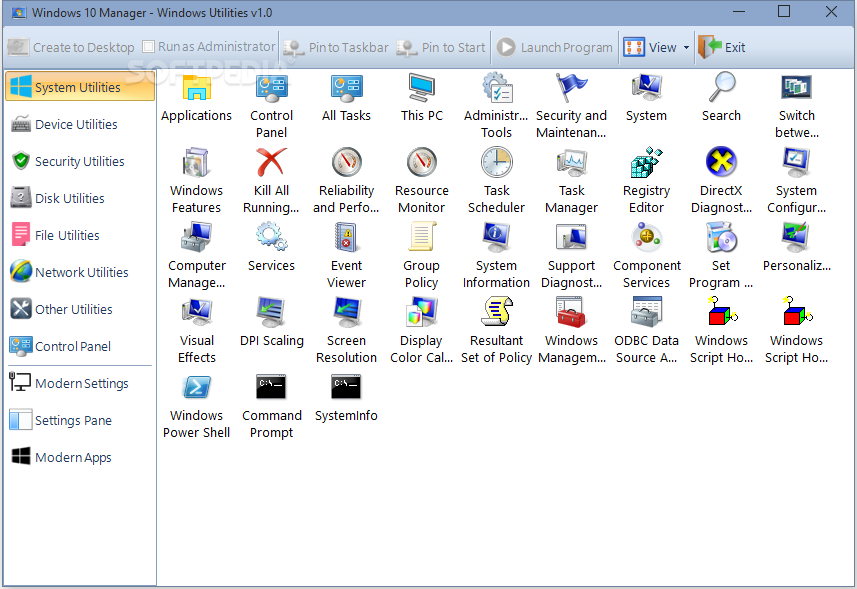The width and height of the screenshot is (857, 589).
Task: Select Display Color Calibration icon
Action: click(x=421, y=312)
